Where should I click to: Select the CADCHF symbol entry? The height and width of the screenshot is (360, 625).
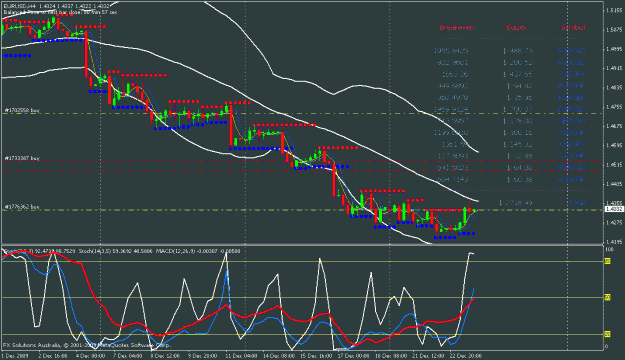coord(571,156)
